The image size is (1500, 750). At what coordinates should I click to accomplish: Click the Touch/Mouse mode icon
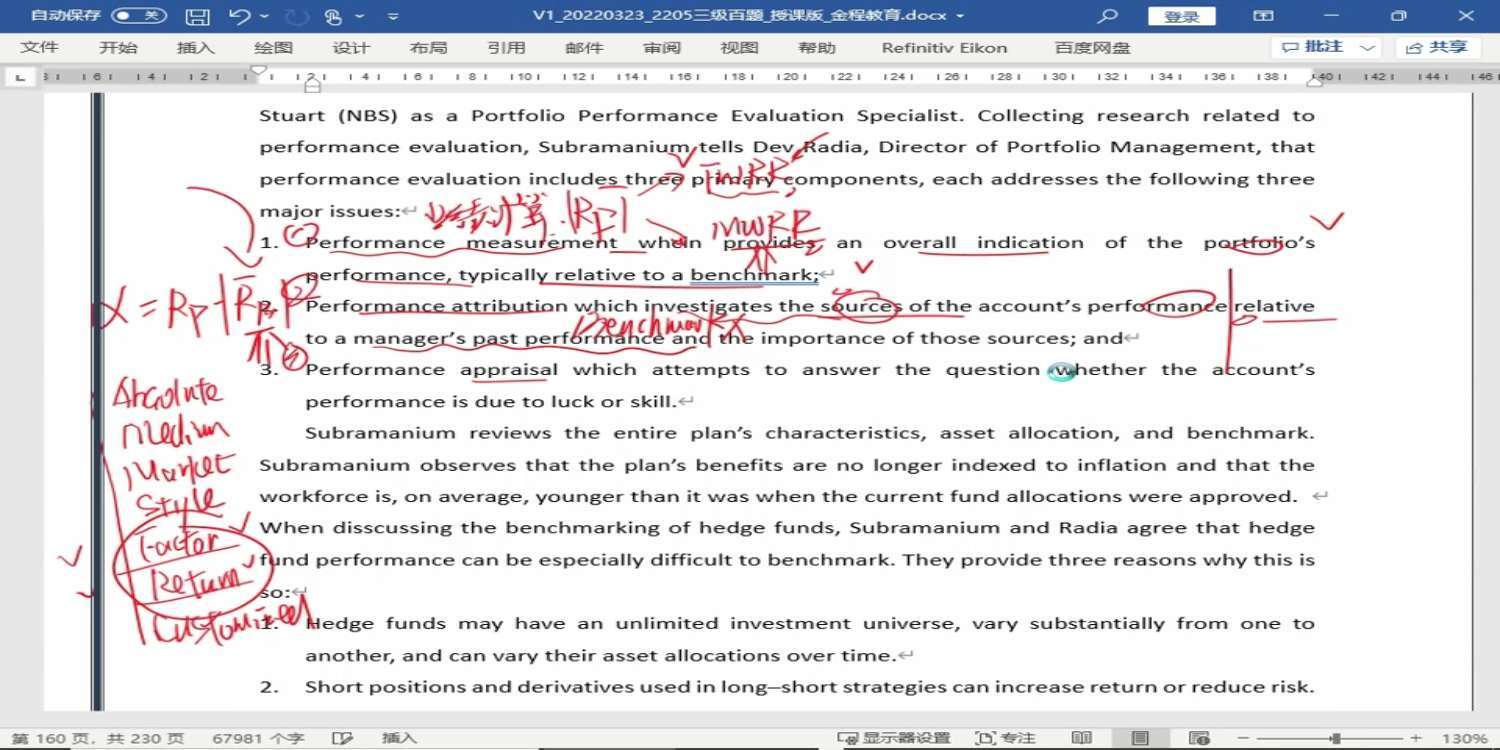click(333, 16)
